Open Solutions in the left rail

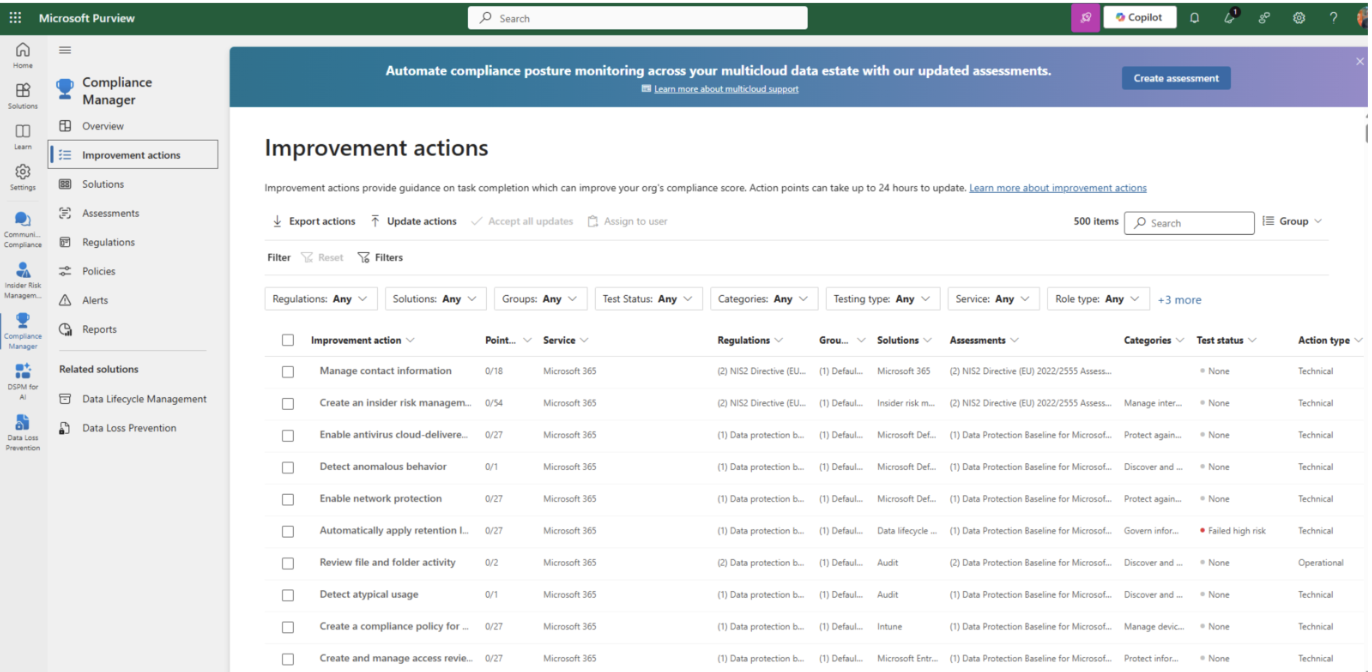(23, 96)
